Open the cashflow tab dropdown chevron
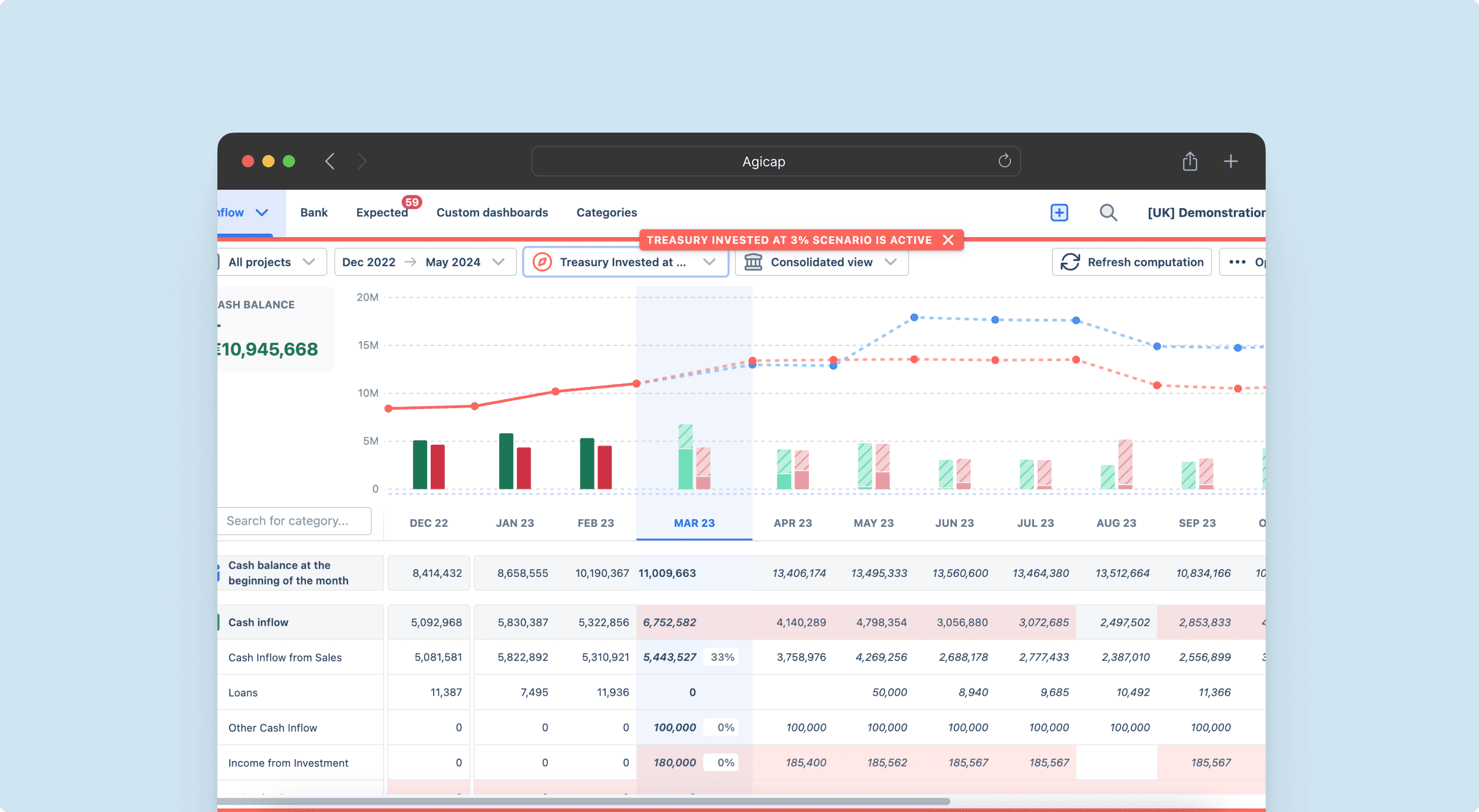1479x812 pixels. (x=262, y=212)
